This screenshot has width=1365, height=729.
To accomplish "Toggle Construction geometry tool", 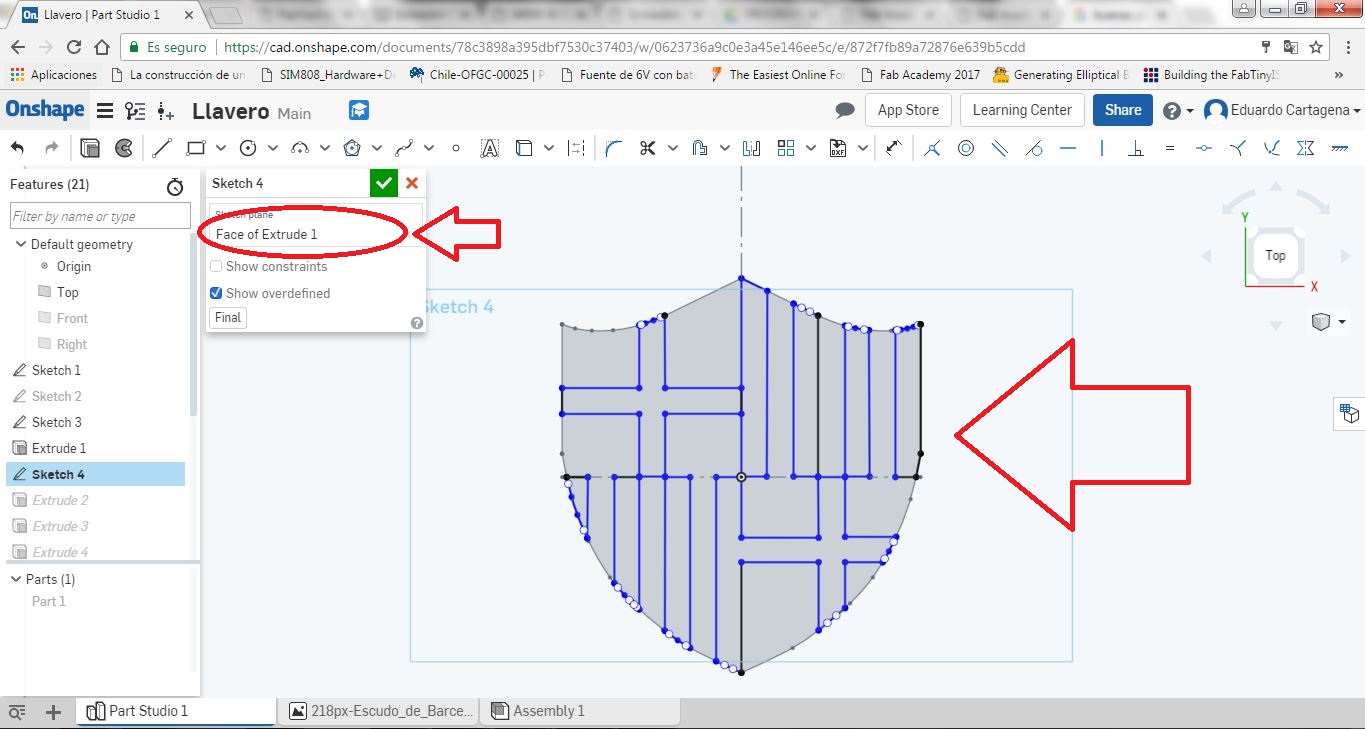I will (x=576, y=148).
